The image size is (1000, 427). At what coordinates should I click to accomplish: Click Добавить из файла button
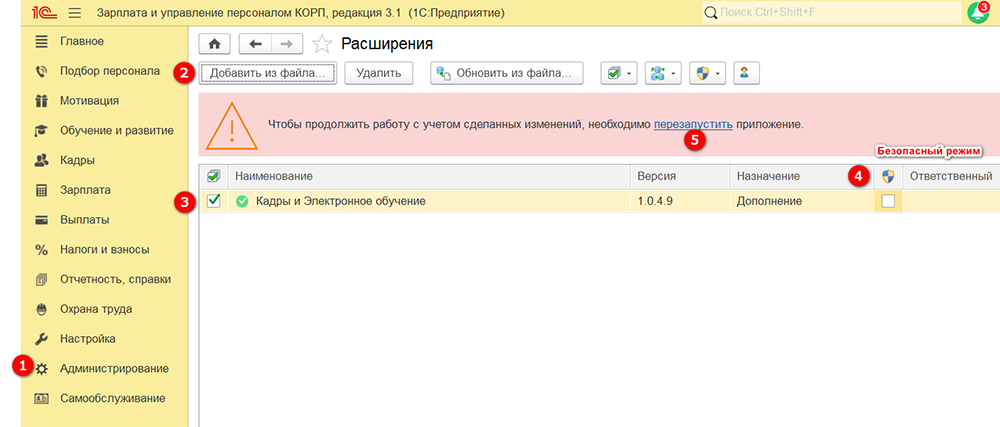(x=268, y=73)
